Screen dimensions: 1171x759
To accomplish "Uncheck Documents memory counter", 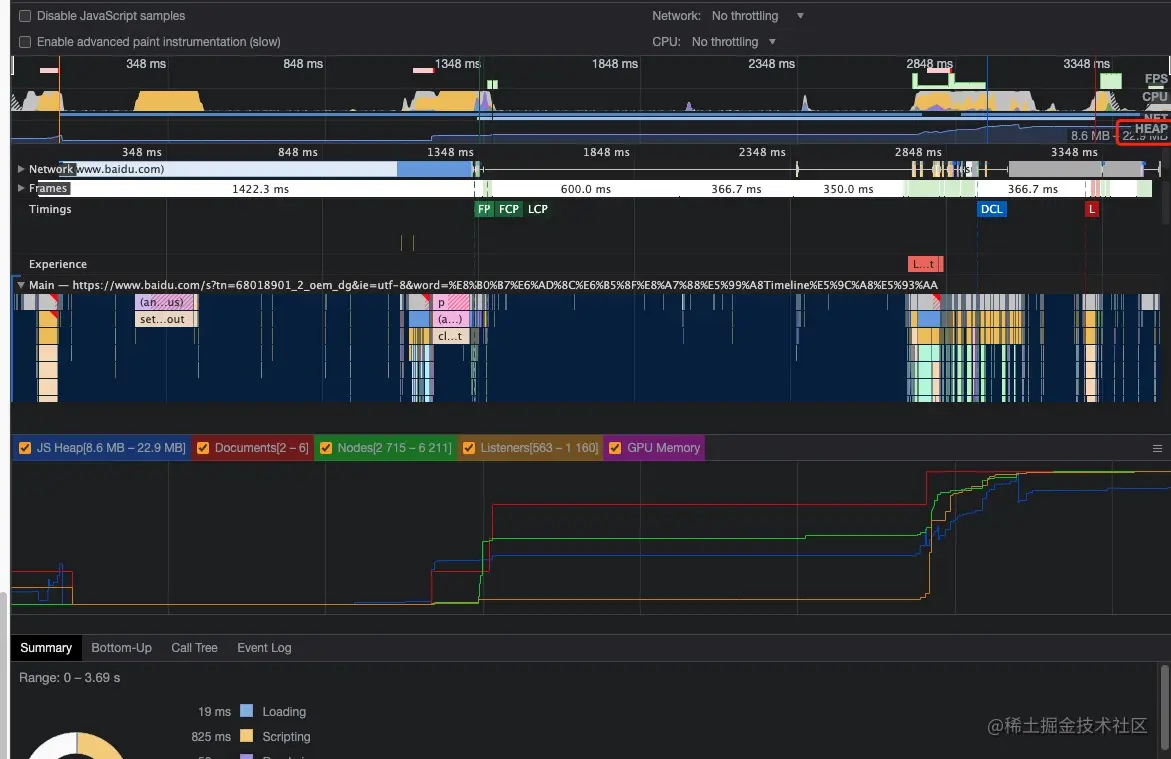I will (x=202, y=447).
